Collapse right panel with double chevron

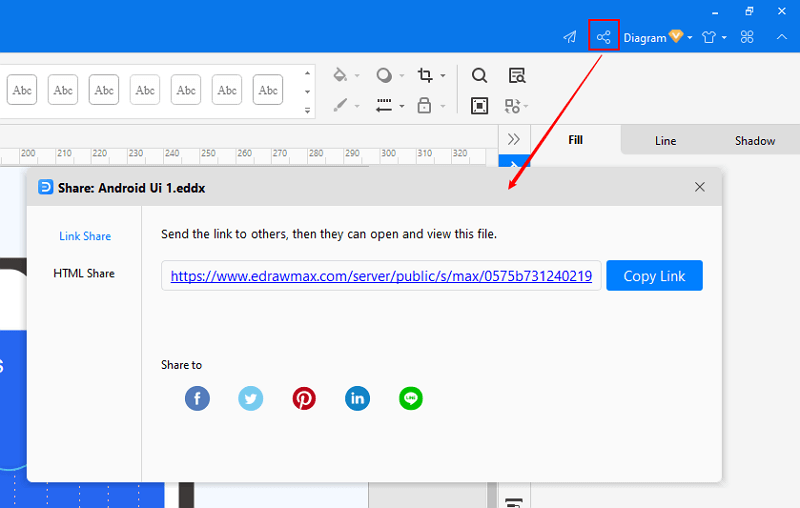514,139
